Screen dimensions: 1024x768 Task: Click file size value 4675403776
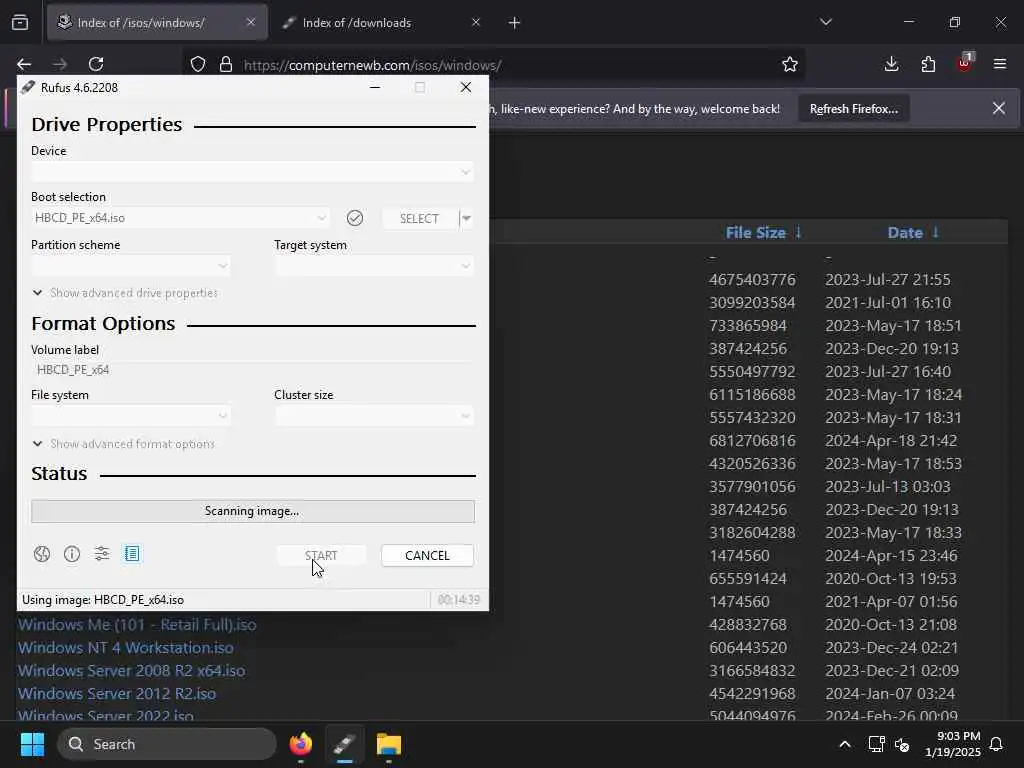(752, 280)
